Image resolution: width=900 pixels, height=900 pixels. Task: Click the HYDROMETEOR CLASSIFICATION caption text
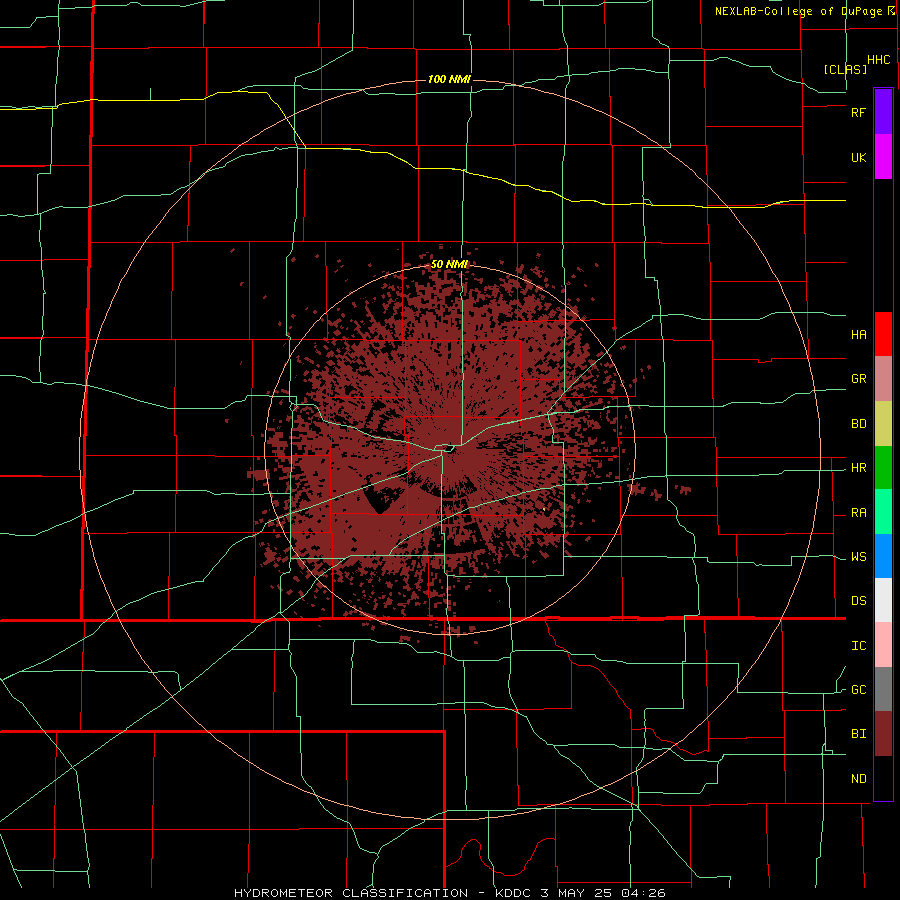(351, 893)
